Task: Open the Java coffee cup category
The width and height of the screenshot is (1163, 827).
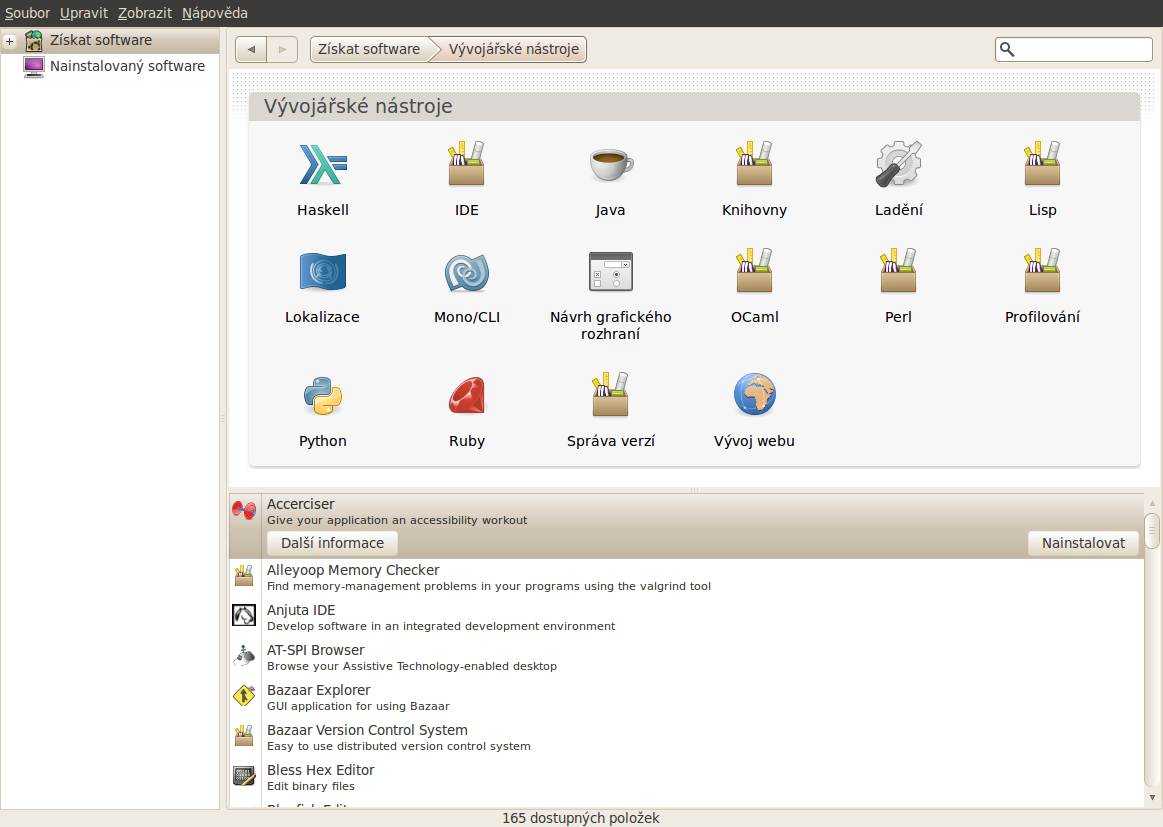Action: click(x=610, y=165)
